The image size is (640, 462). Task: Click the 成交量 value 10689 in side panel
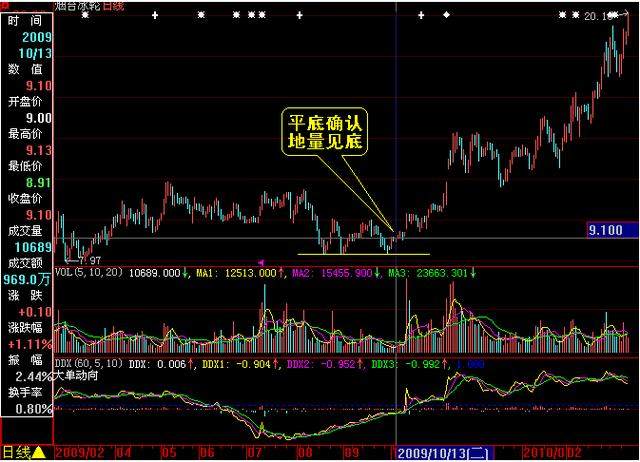[x=33, y=247]
